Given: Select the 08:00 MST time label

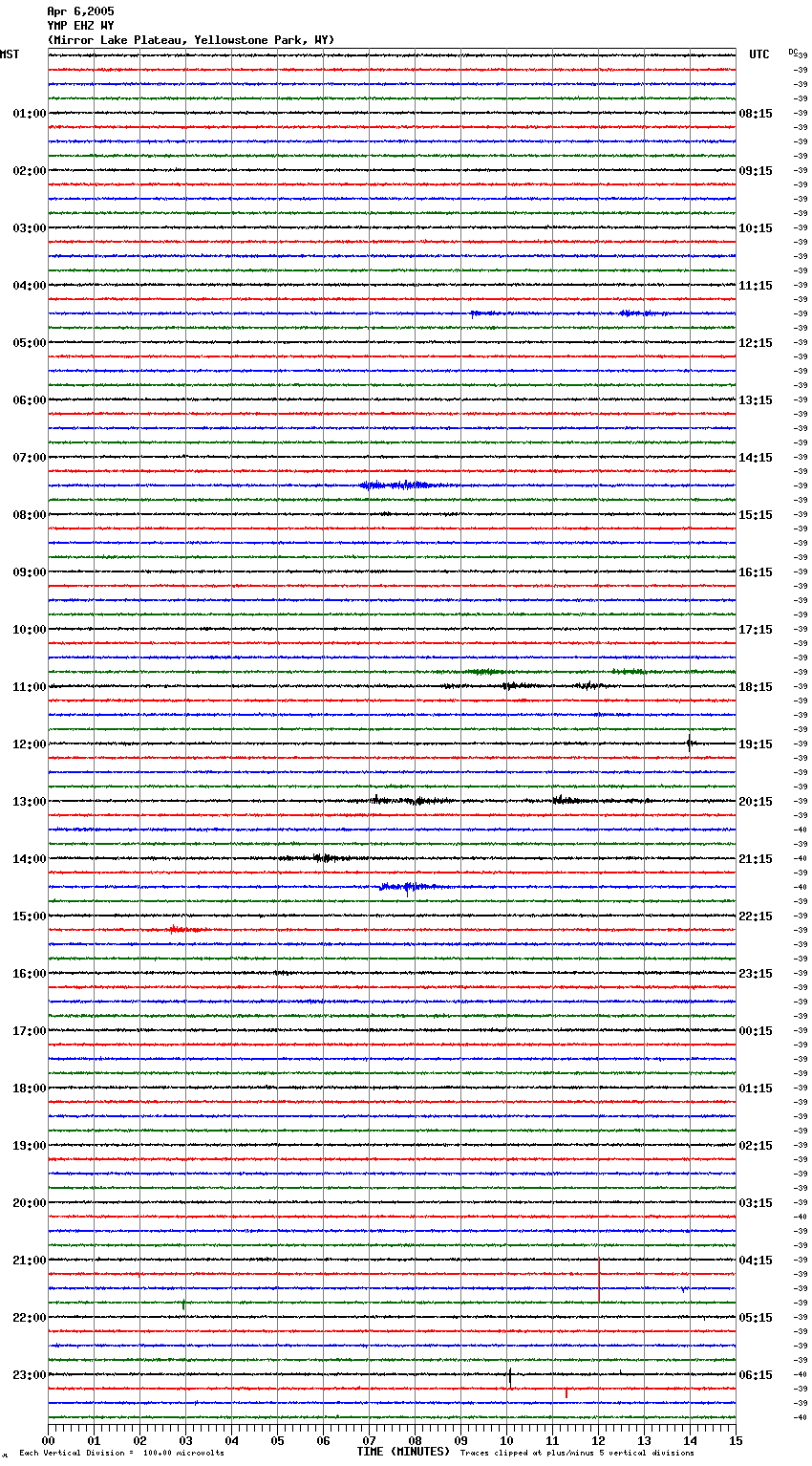Looking at the screenshot, I should point(30,515).
